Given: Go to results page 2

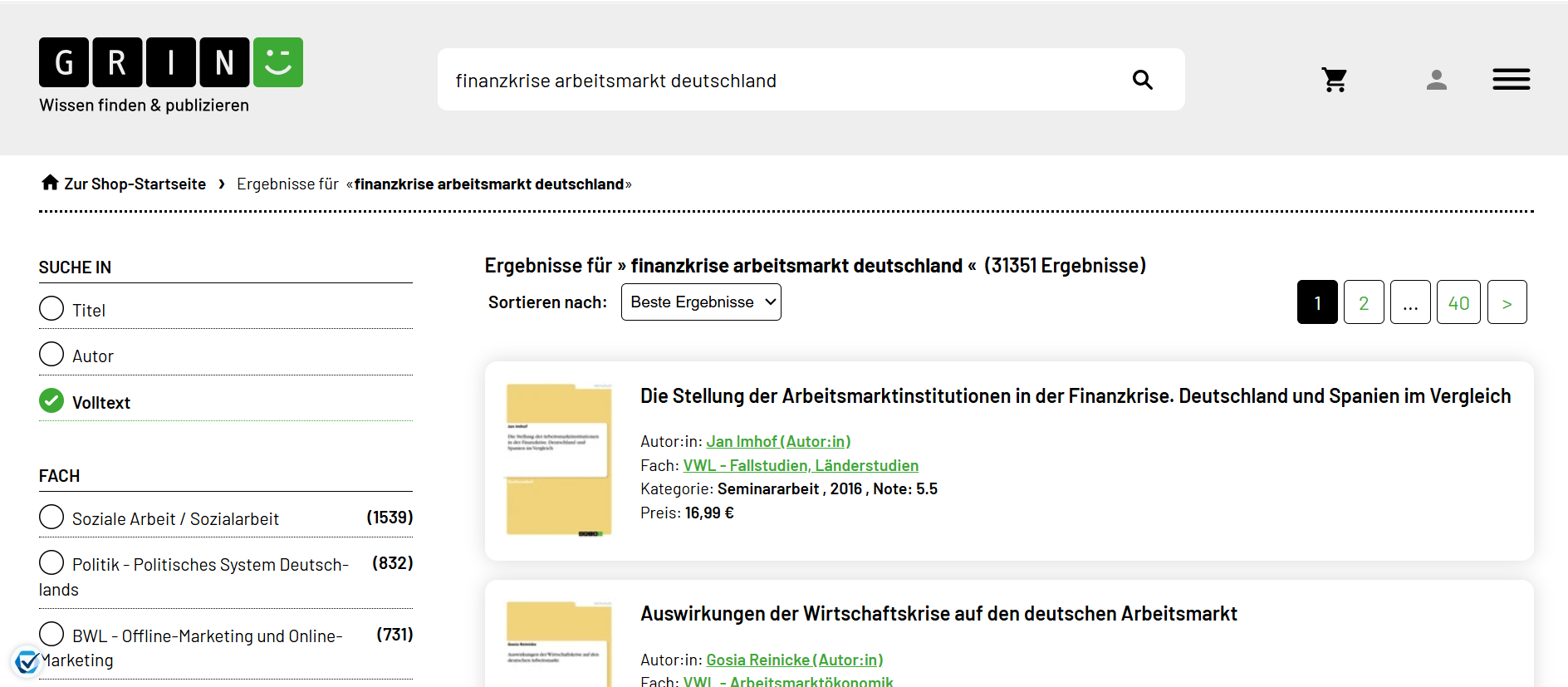Looking at the screenshot, I should pyautogui.click(x=1363, y=302).
